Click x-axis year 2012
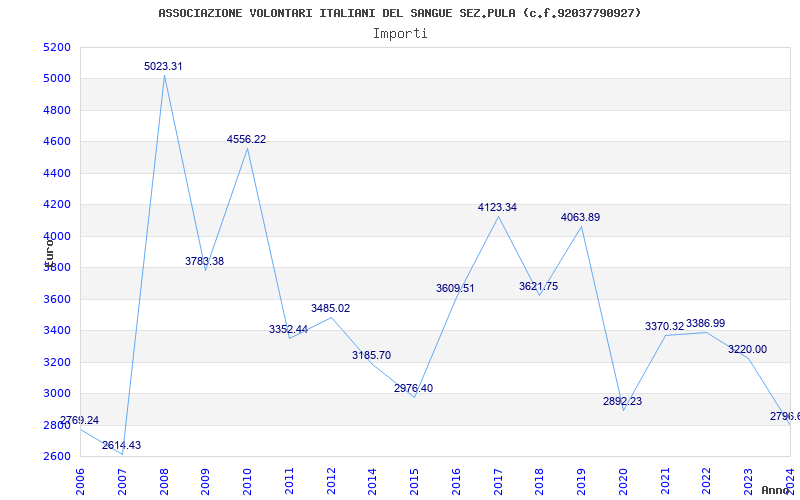800x500 pixels. 331,482
